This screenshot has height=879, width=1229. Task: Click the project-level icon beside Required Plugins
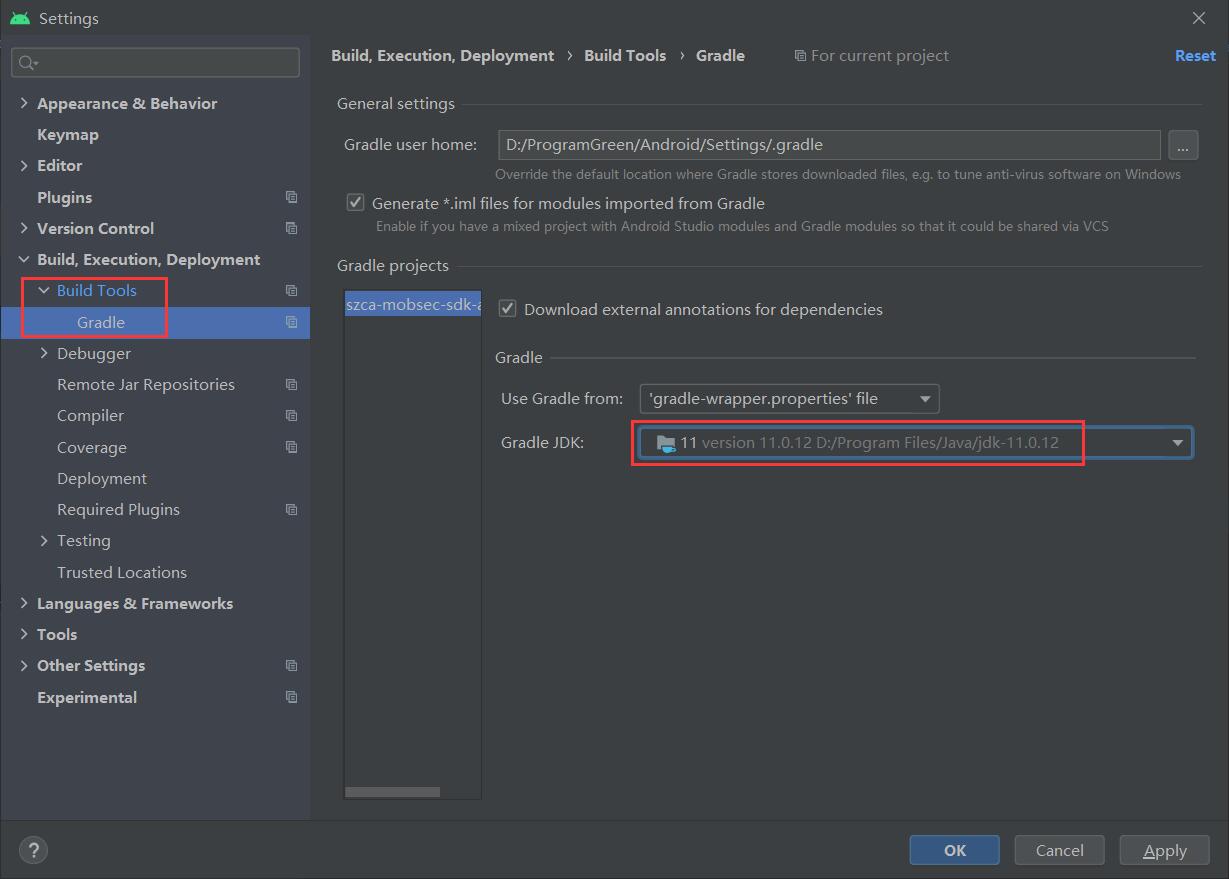(x=291, y=509)
